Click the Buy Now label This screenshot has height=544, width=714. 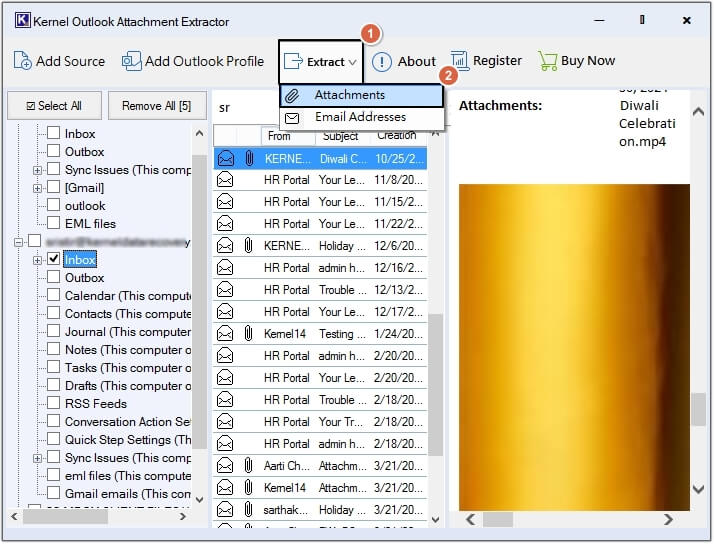click(588, 61)
